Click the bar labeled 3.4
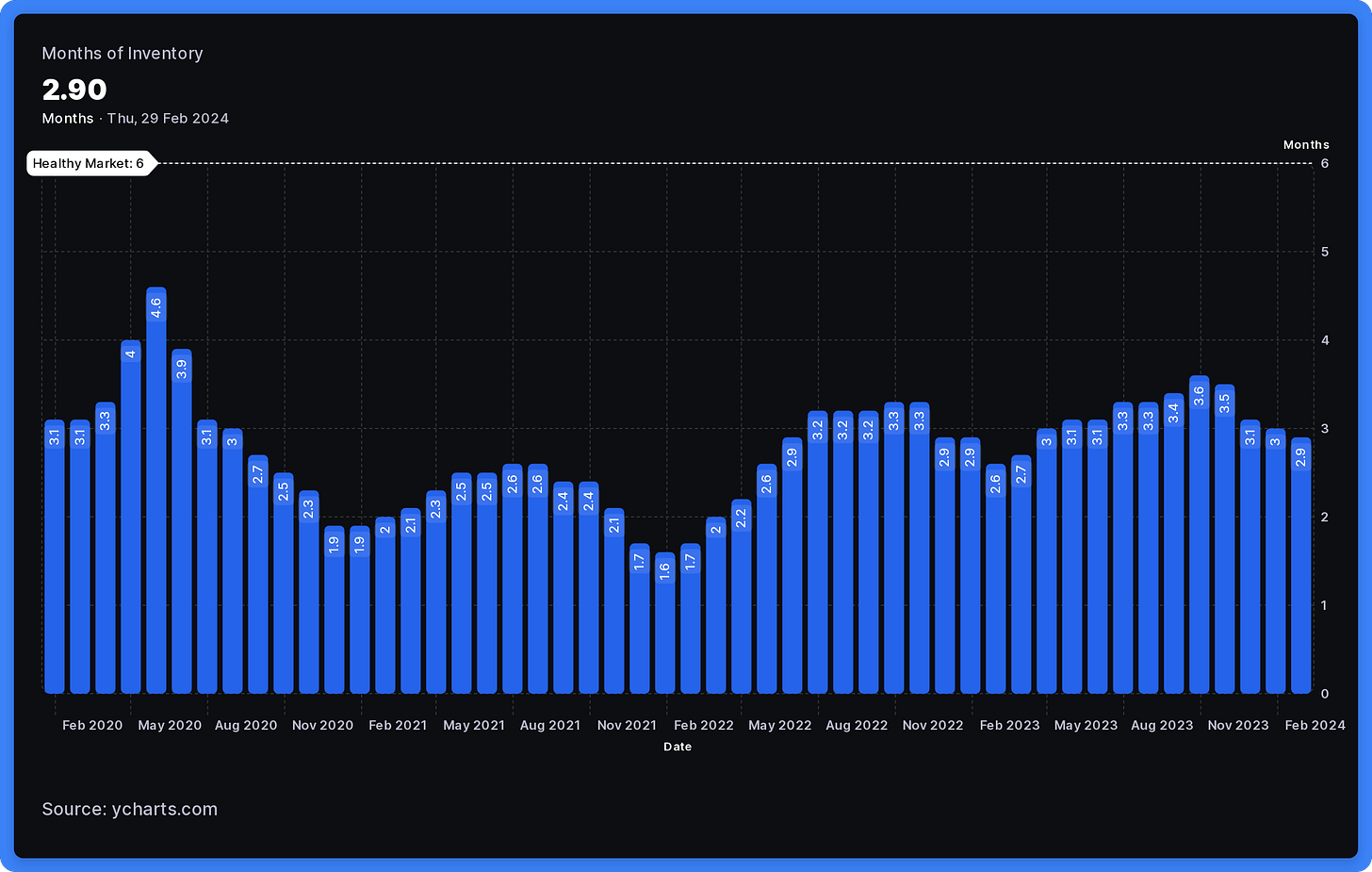Screen dimensions: 1372x872 1174,544
